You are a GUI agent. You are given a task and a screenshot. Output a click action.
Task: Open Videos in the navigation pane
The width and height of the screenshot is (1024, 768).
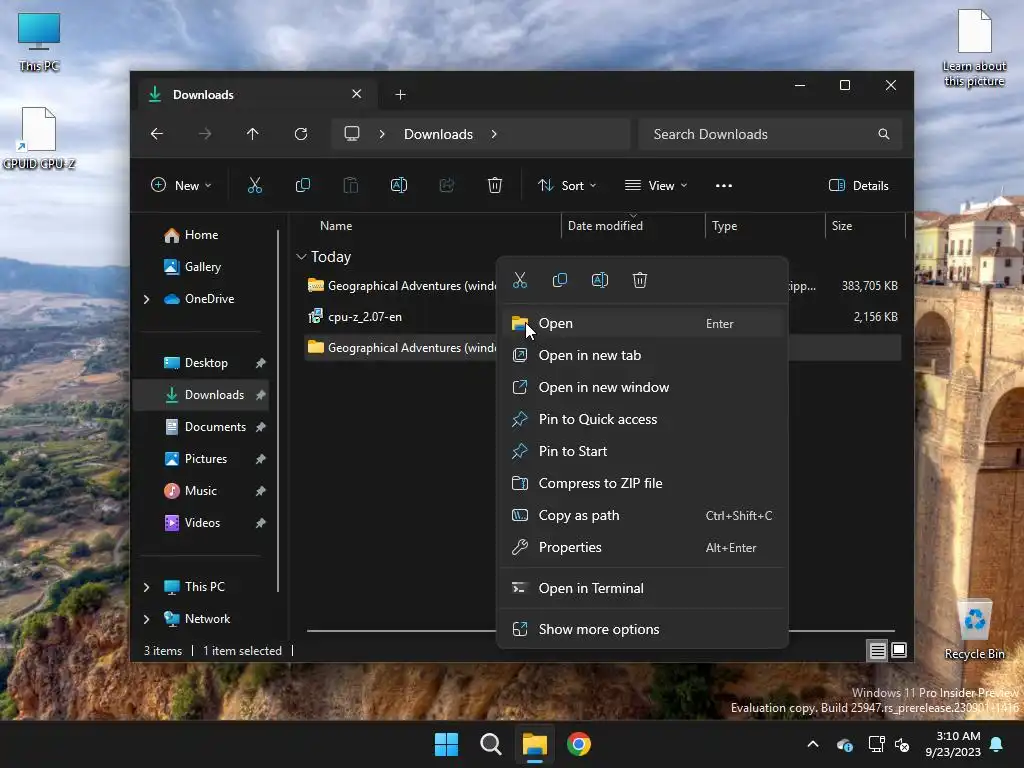201,523
